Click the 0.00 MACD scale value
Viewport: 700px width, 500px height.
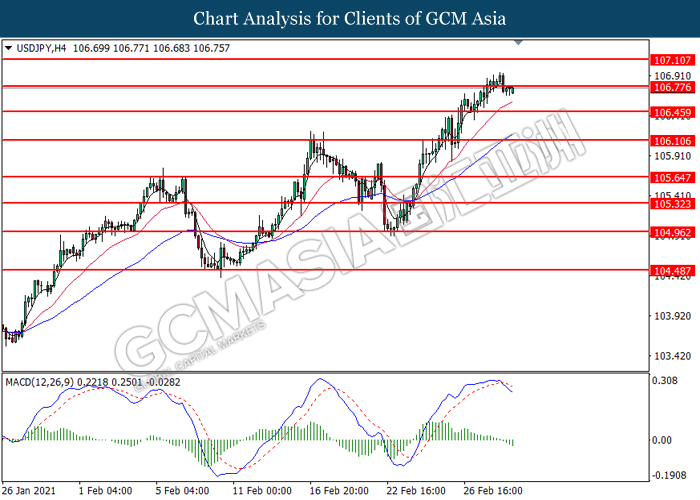662,440
